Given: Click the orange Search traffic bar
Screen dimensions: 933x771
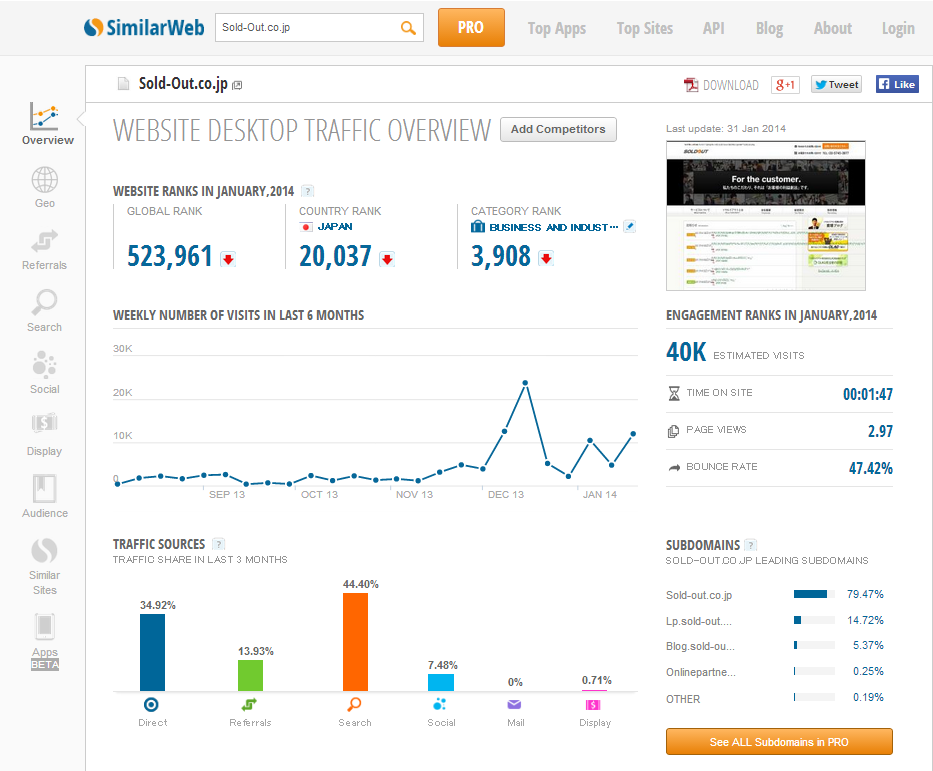Looking at the screenshot, I should pyautogui.click(x=355, y=641).
